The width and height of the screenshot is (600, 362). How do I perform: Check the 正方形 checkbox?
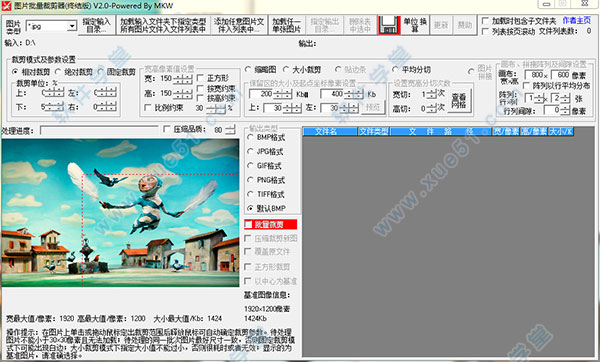(200, 78)
